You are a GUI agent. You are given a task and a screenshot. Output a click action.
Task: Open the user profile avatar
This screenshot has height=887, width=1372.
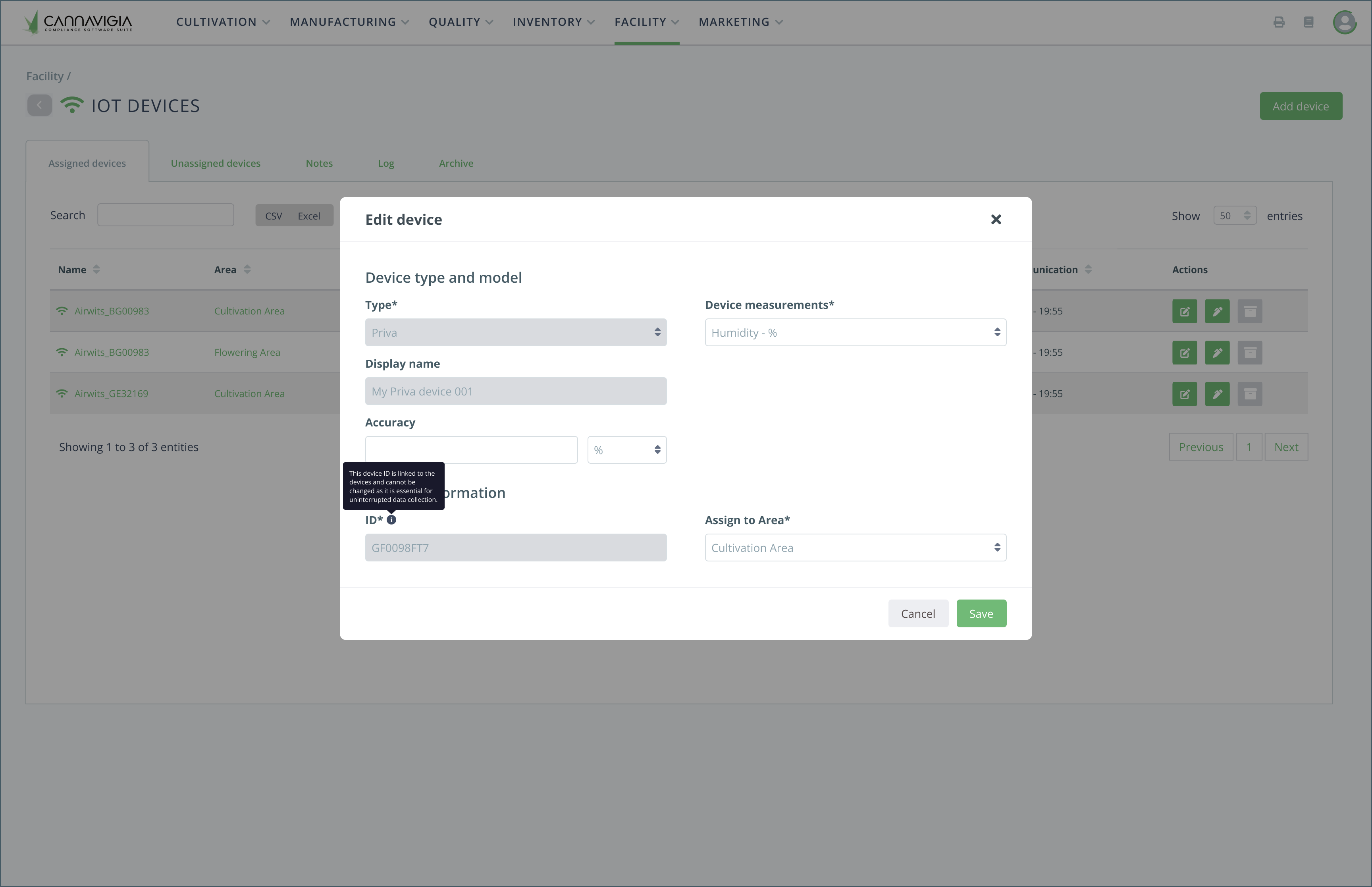1344,23
